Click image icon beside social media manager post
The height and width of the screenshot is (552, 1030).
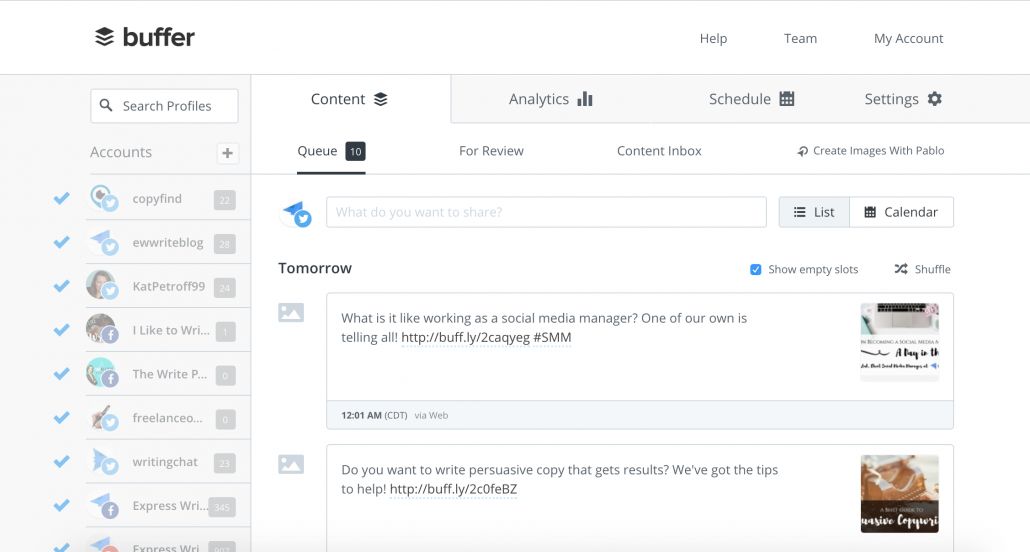tap(291, 312)
